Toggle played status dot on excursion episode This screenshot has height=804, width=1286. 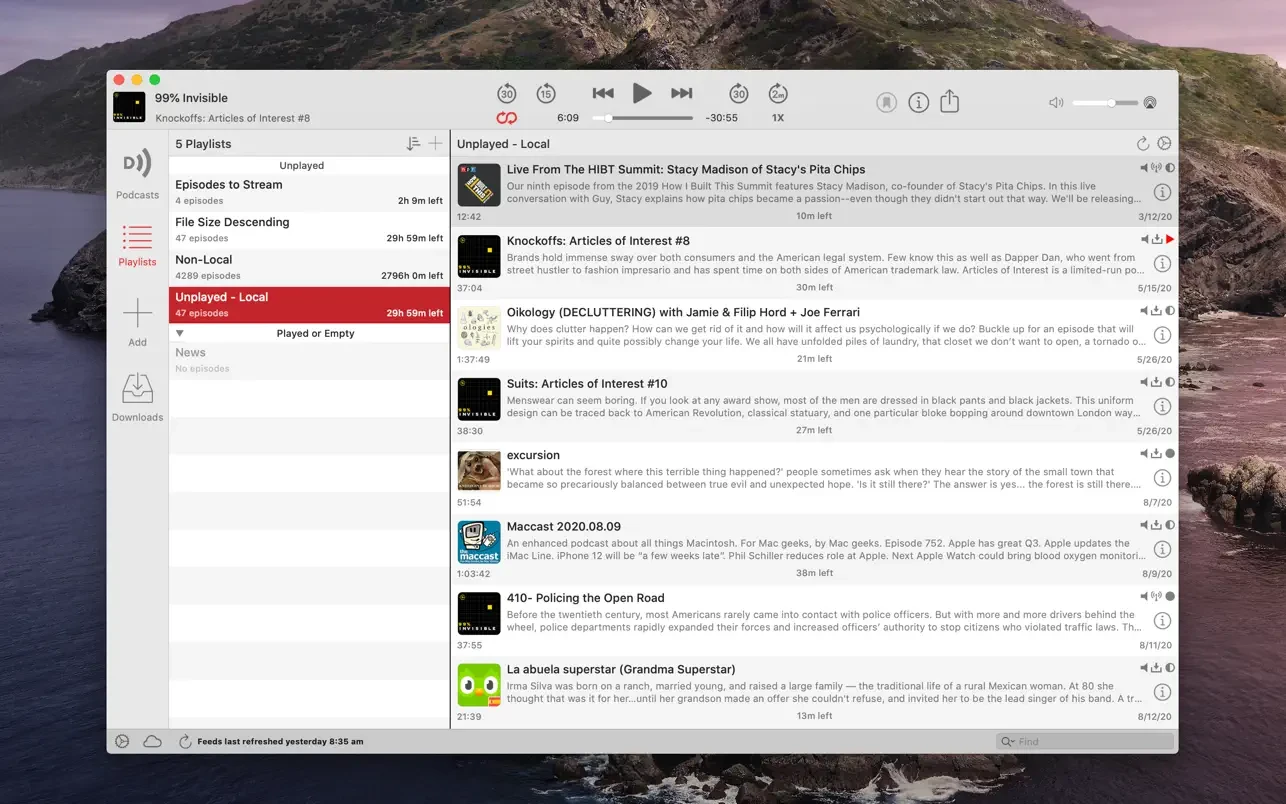click(1170, 454)
